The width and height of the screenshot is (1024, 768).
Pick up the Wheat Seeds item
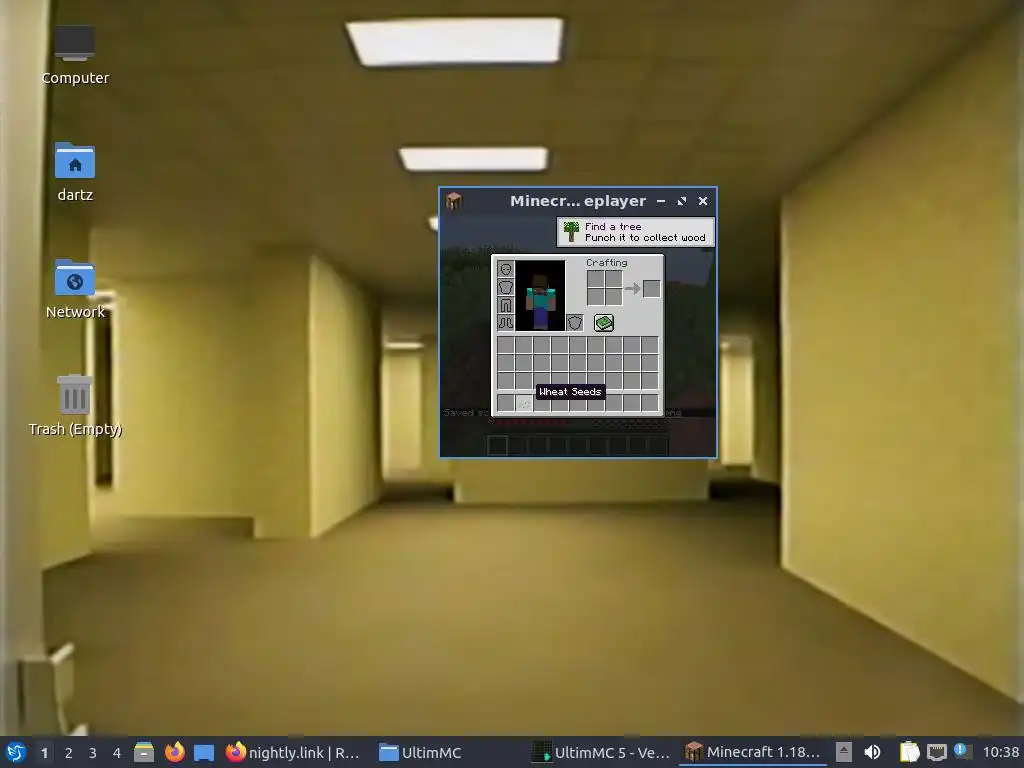pyautogui.click(x=524, y=404)
